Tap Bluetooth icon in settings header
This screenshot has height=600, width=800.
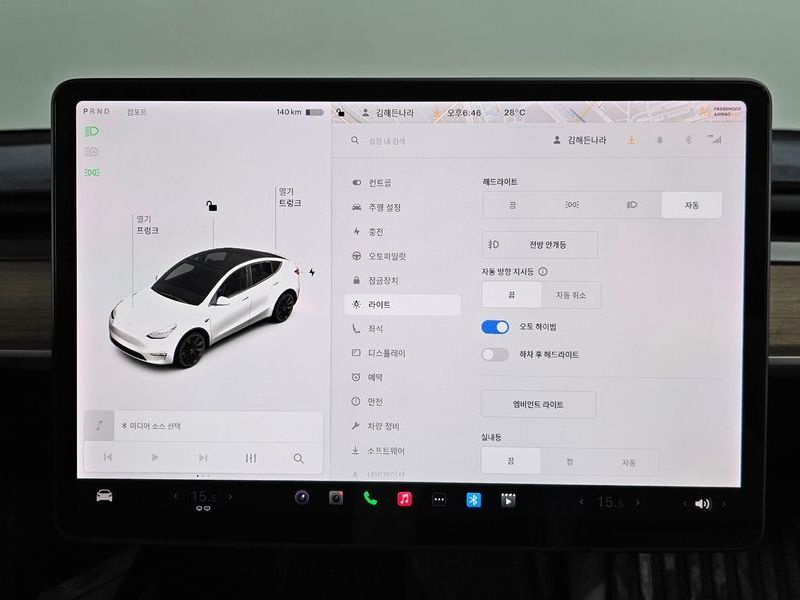point(688,140)
